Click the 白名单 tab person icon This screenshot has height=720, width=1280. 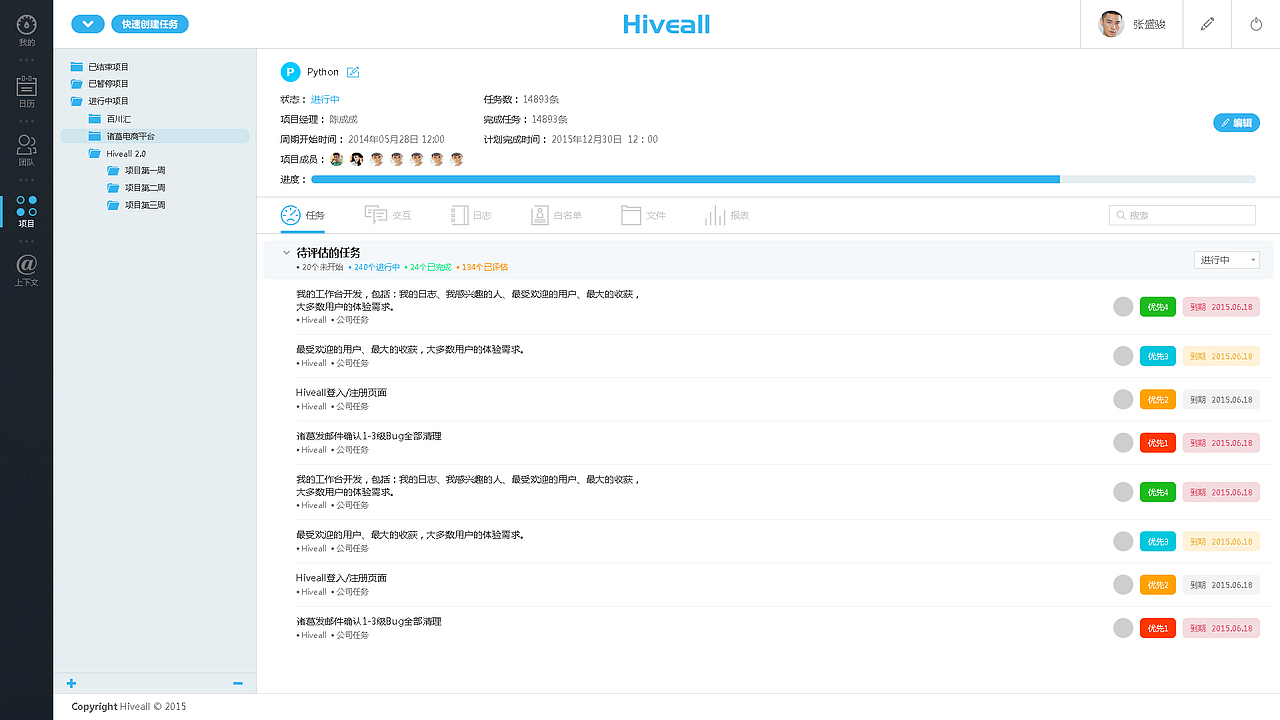tap(540, 215)
